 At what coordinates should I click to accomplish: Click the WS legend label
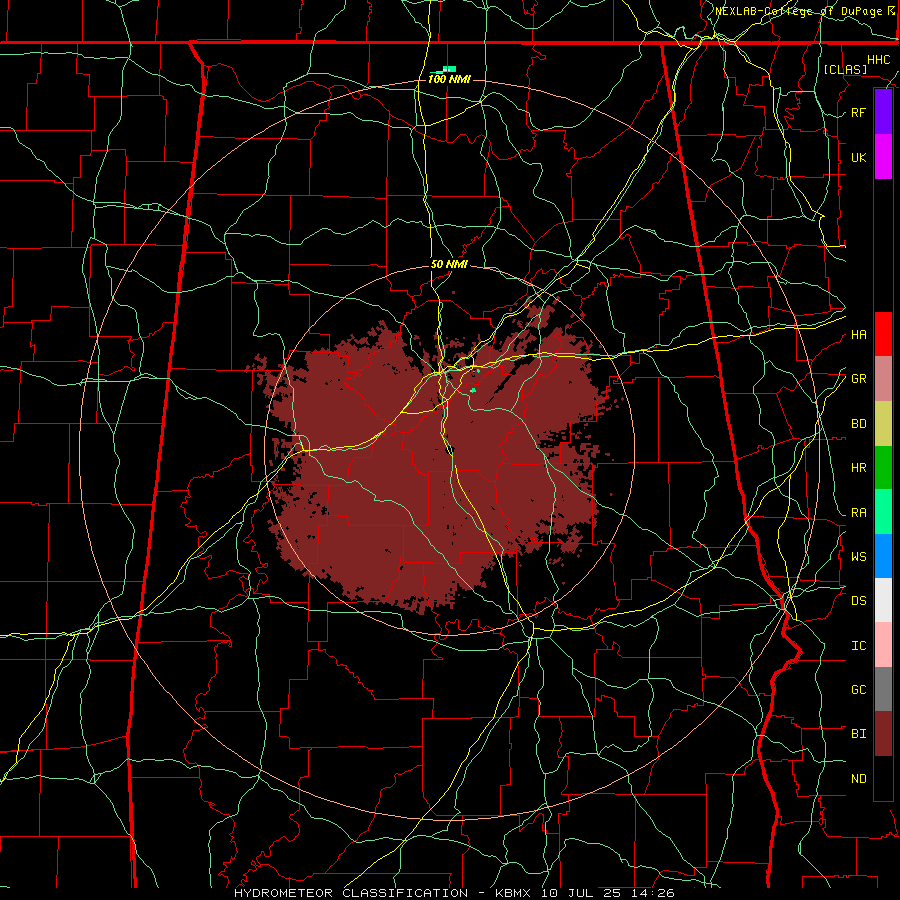(x=858, y=557)
